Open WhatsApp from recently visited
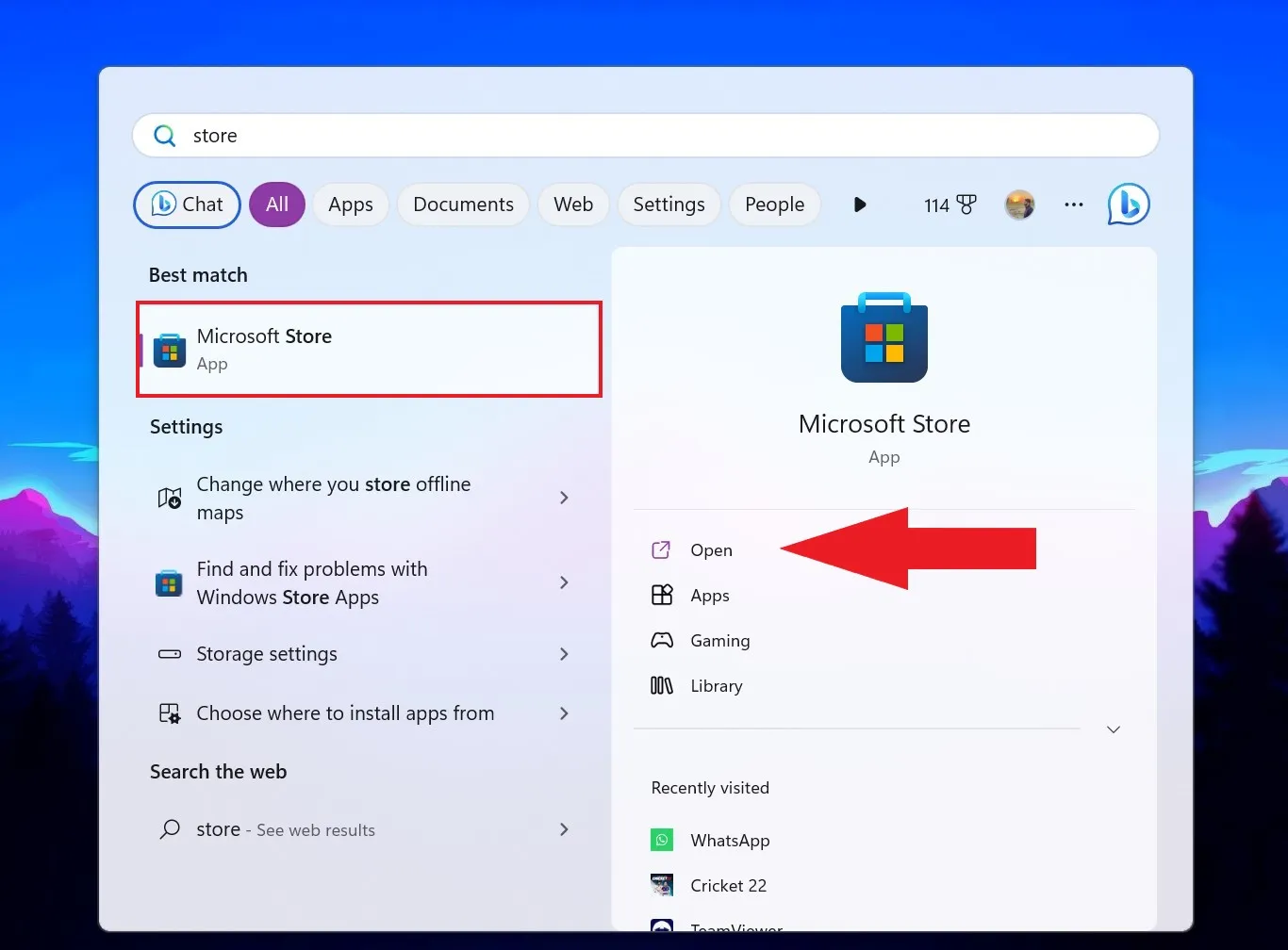The width and height of the screenshot is (1288, 950). [x=730, y=840]
